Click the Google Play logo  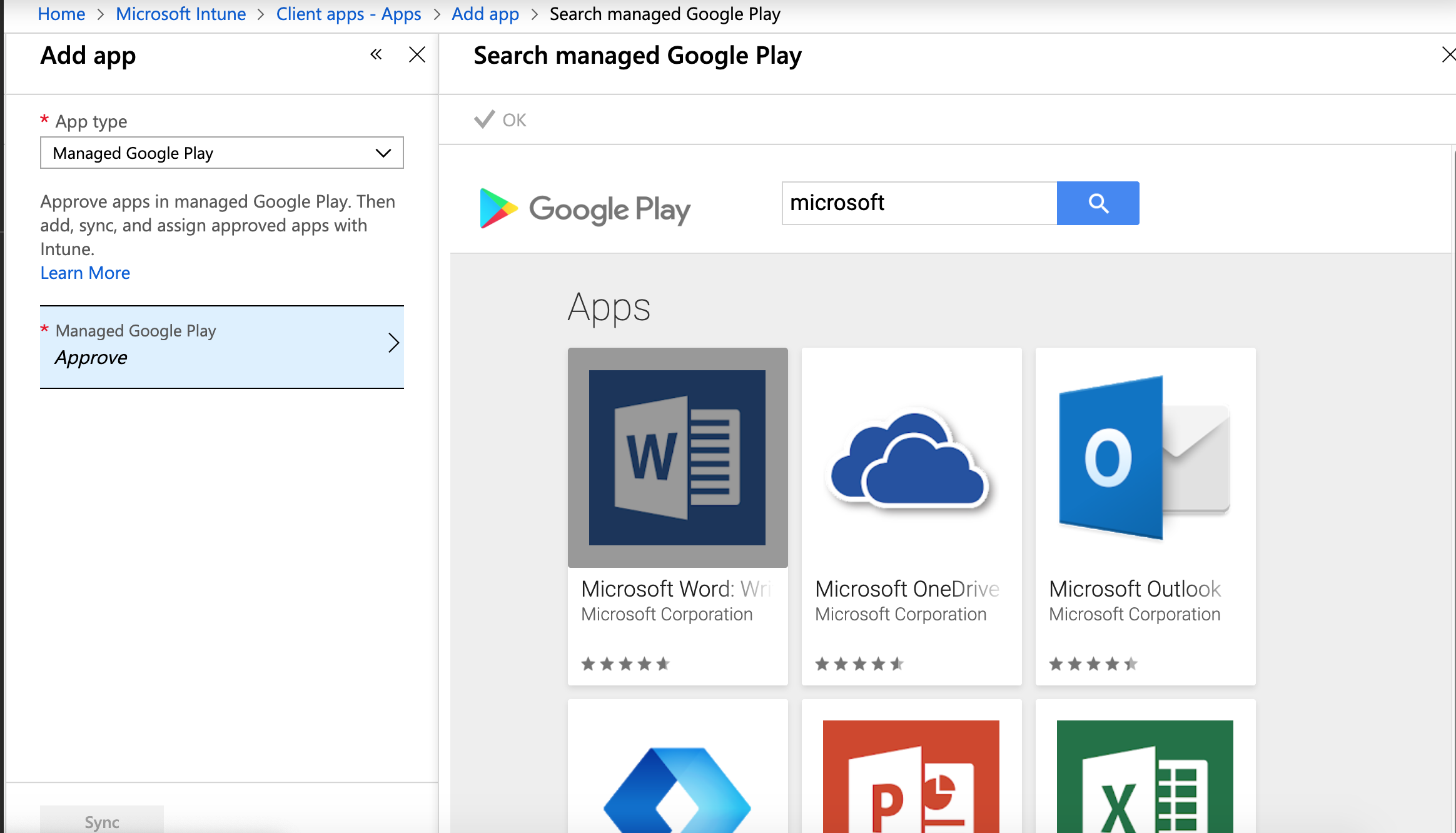tap(585, 208)
